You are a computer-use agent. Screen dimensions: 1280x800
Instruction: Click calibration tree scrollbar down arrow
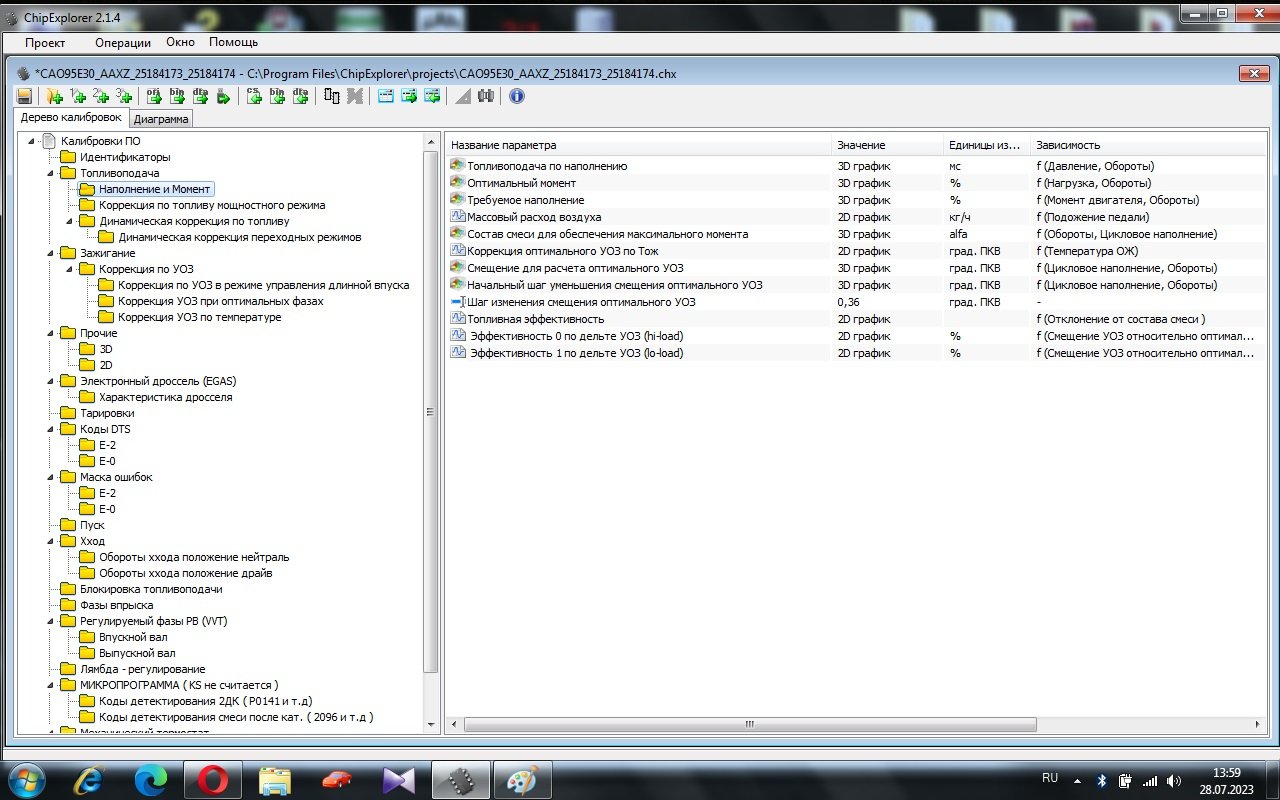click(x=432, y=725)
